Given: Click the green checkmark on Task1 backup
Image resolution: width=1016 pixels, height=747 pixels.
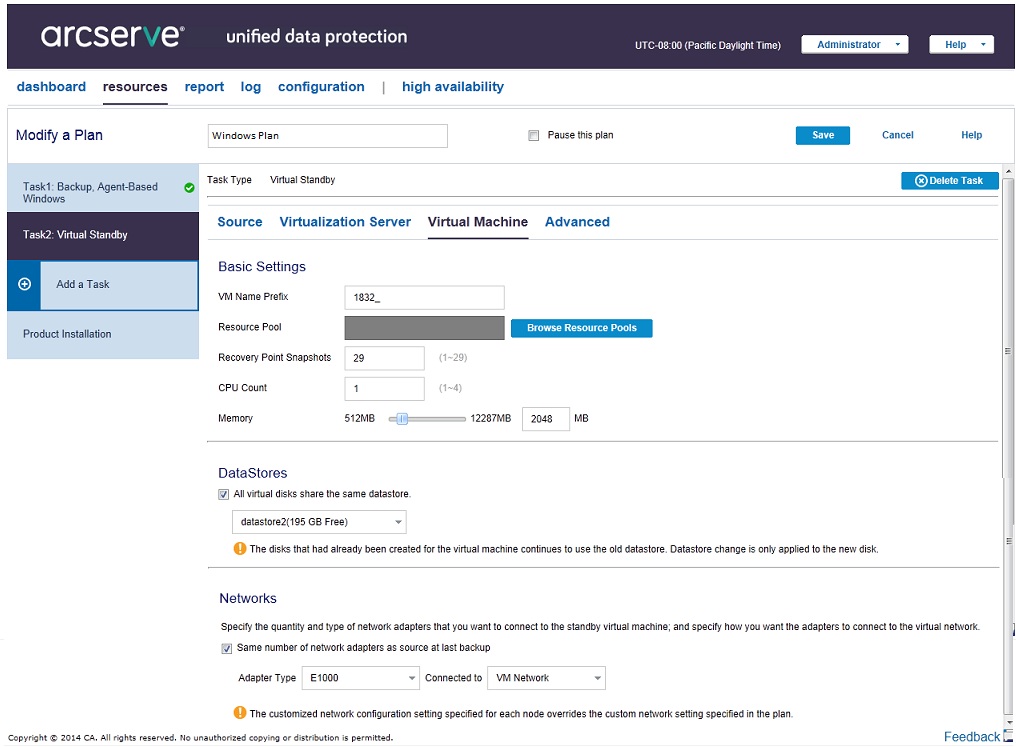Looking at the screenshot, I should tap(189, 187).
